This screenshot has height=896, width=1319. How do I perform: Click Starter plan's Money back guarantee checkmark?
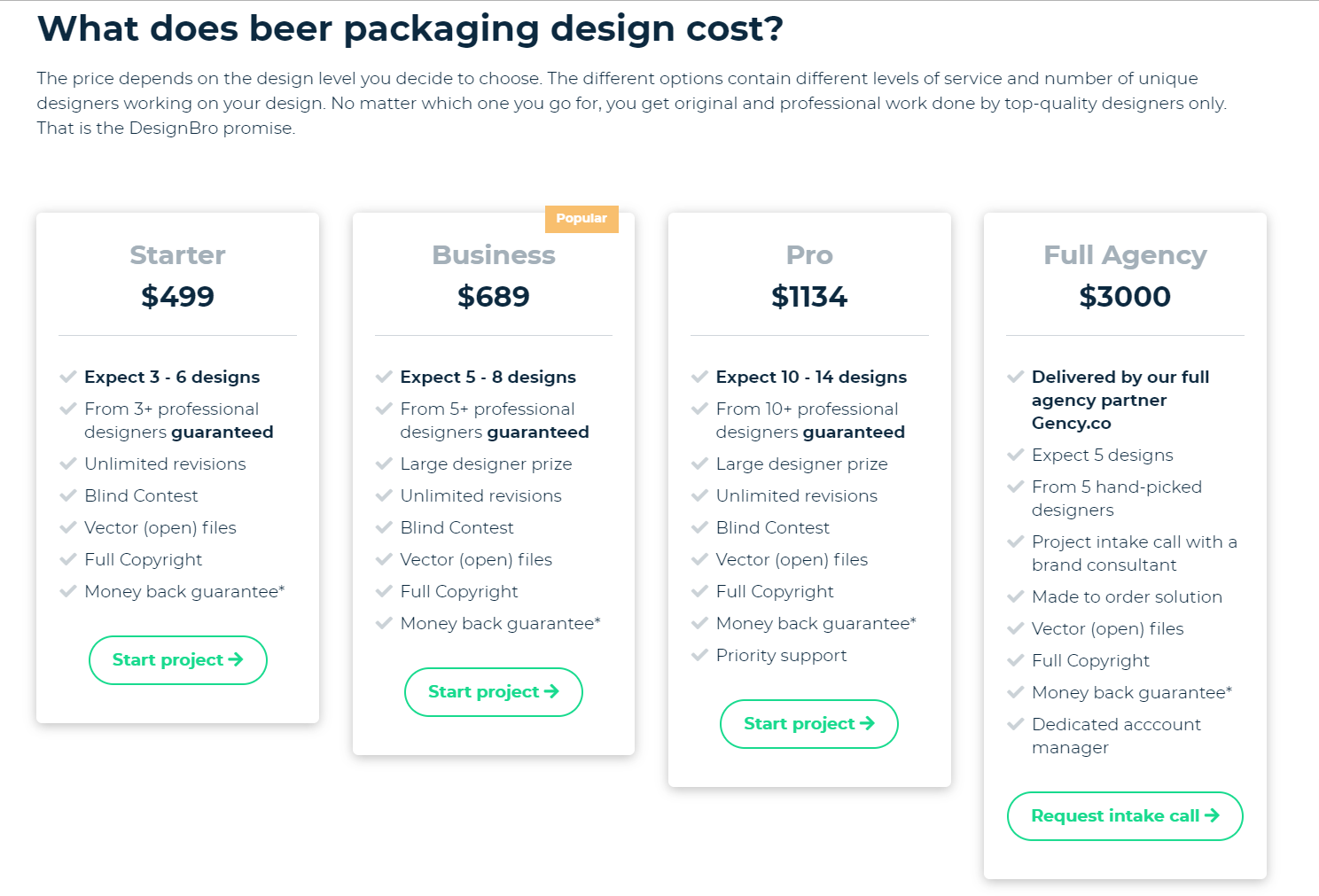(68, 591)
